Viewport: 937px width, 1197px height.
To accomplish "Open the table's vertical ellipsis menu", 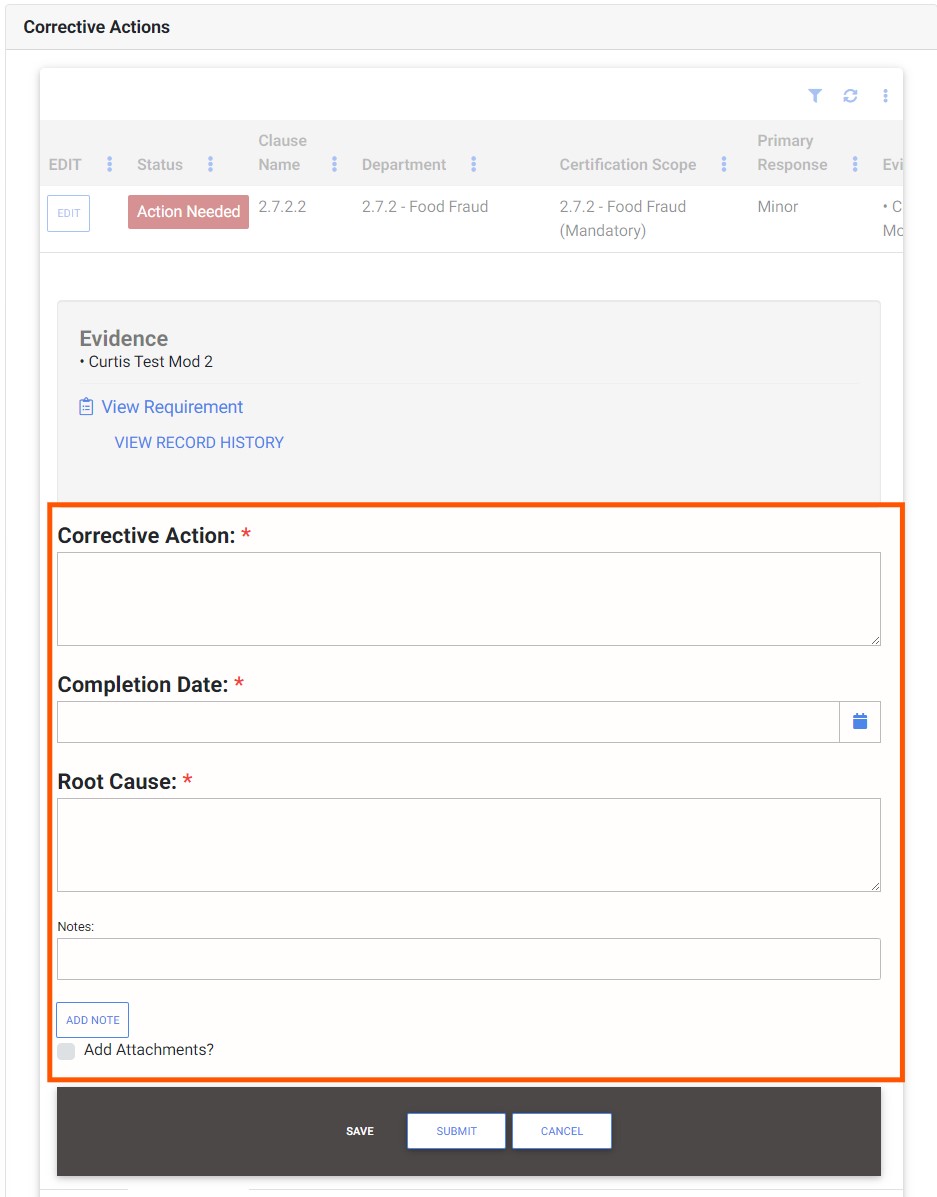I will 885,96.
